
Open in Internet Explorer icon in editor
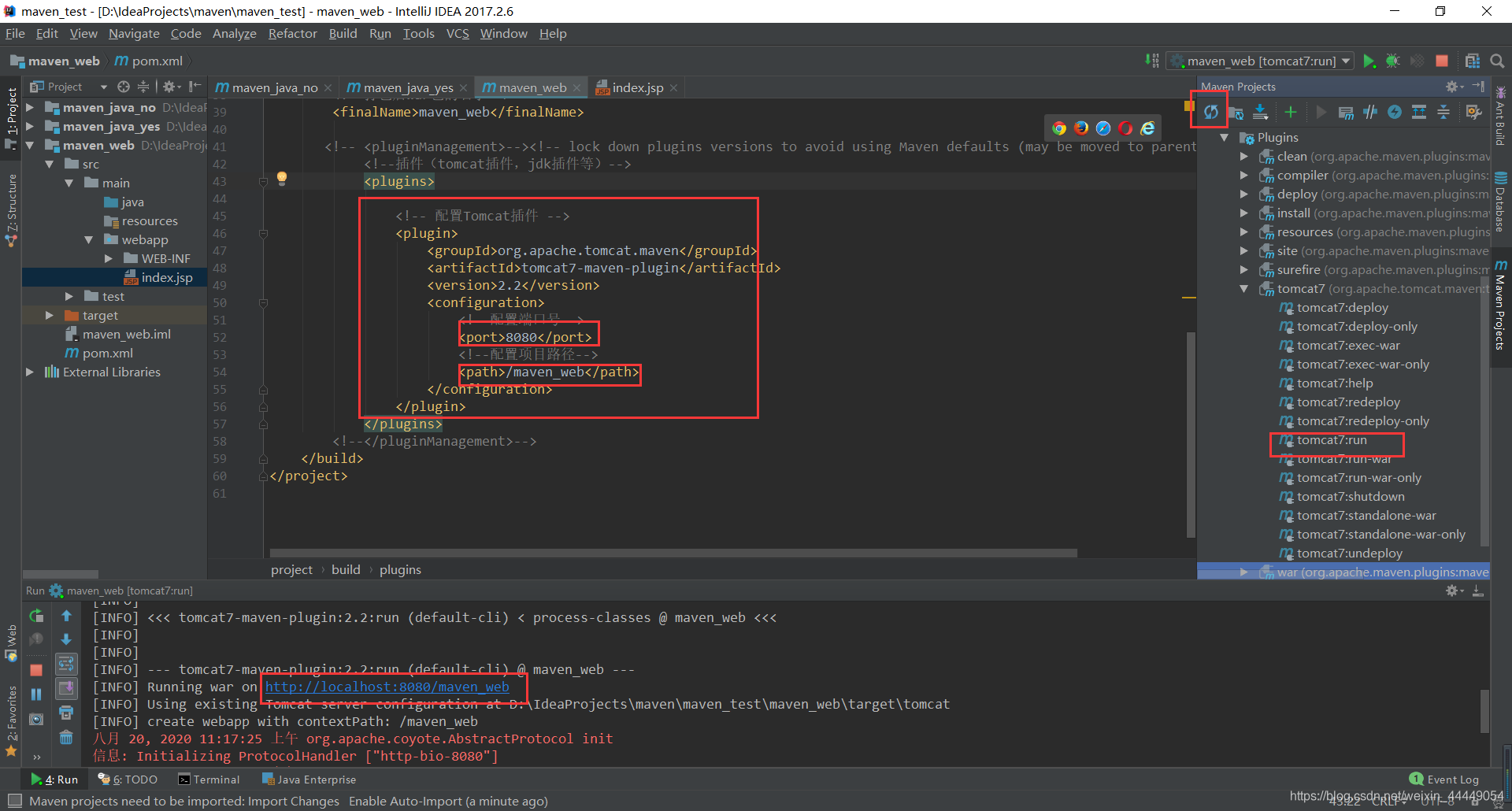click(x=1148, y=128)
